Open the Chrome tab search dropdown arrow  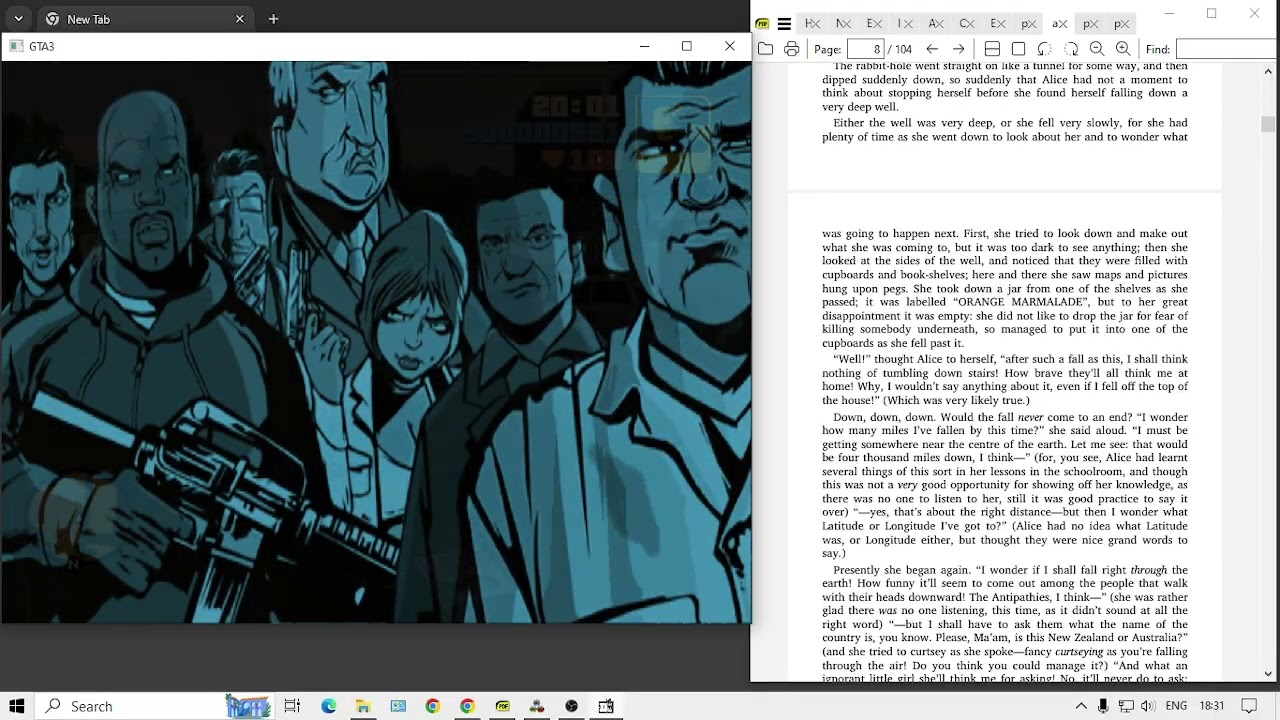(18, 19)
